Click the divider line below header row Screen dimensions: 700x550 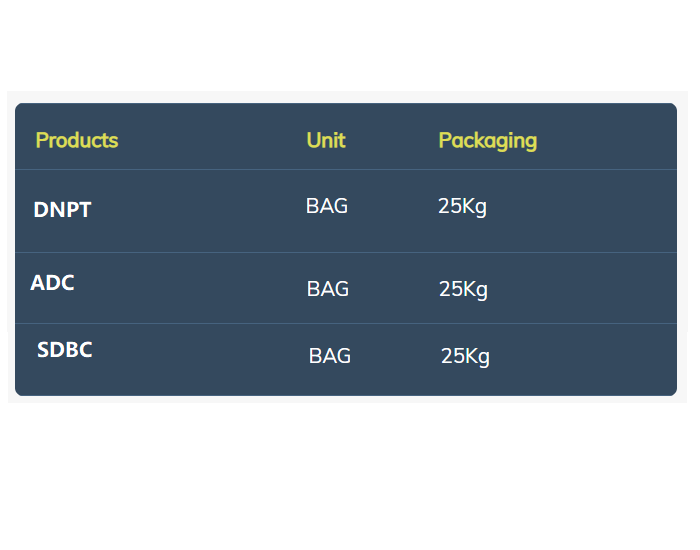point(346,169)
